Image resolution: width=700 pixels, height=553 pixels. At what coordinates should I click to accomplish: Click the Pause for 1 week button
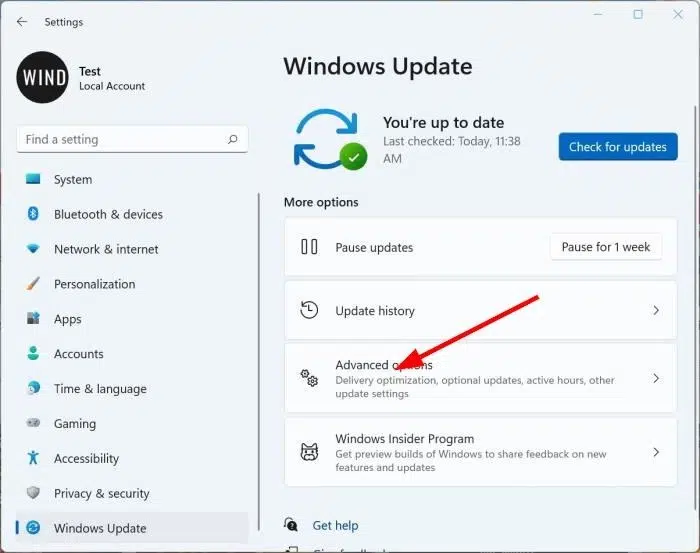[x=605, y=247]
